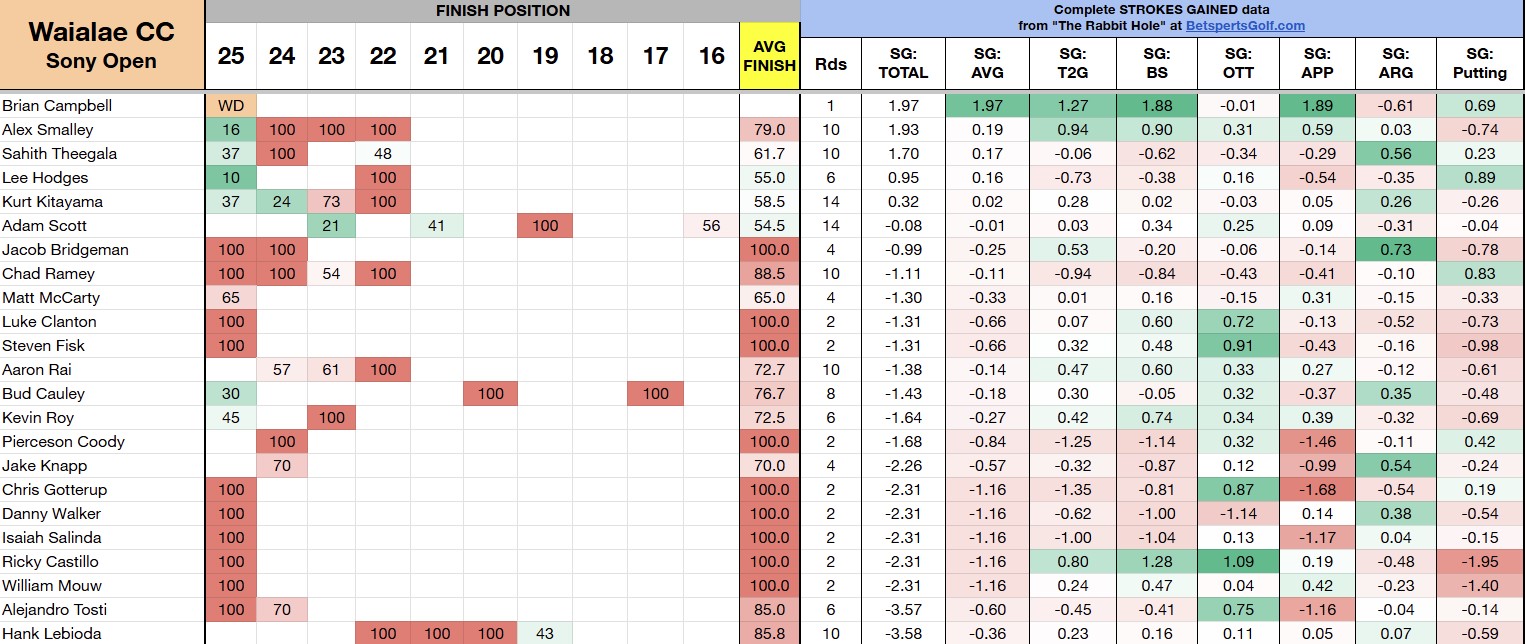Select the SG: OTT column header

(x=1237, y=63)
